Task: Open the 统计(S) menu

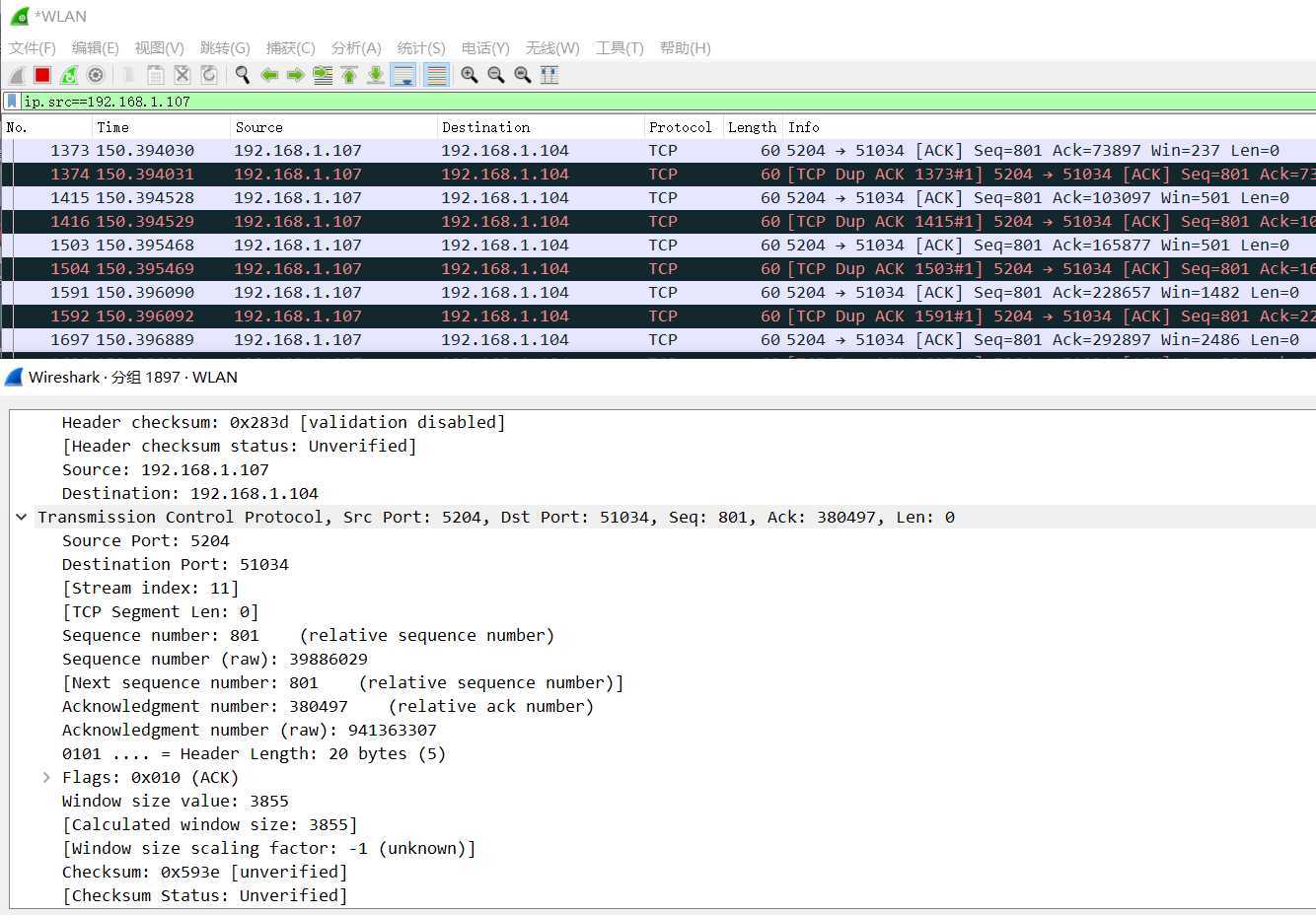Action: (x=421, y=47)
